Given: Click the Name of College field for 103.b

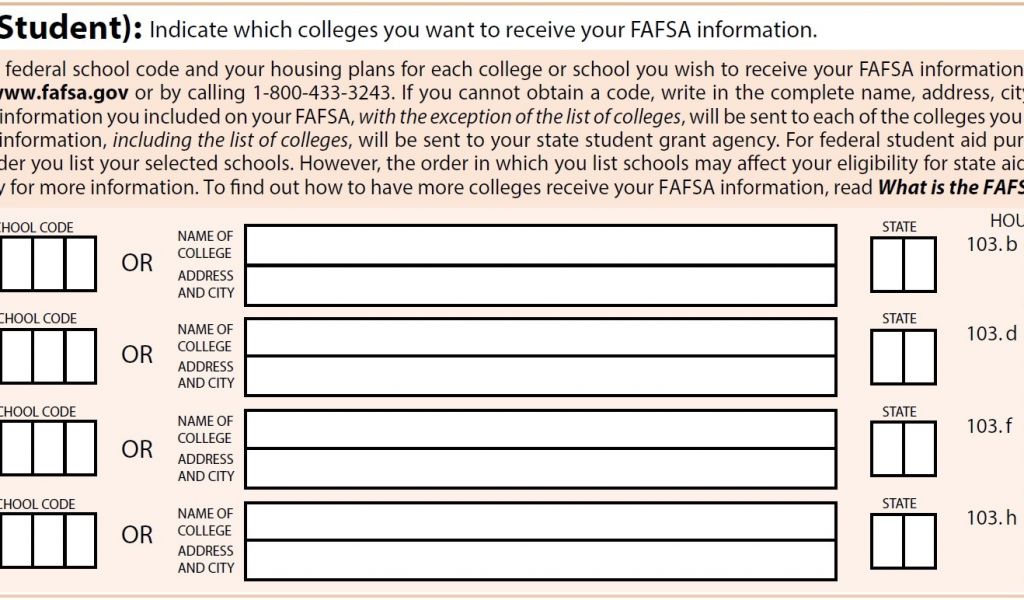Looking at the screenshot, I should [x=540, y=245].
